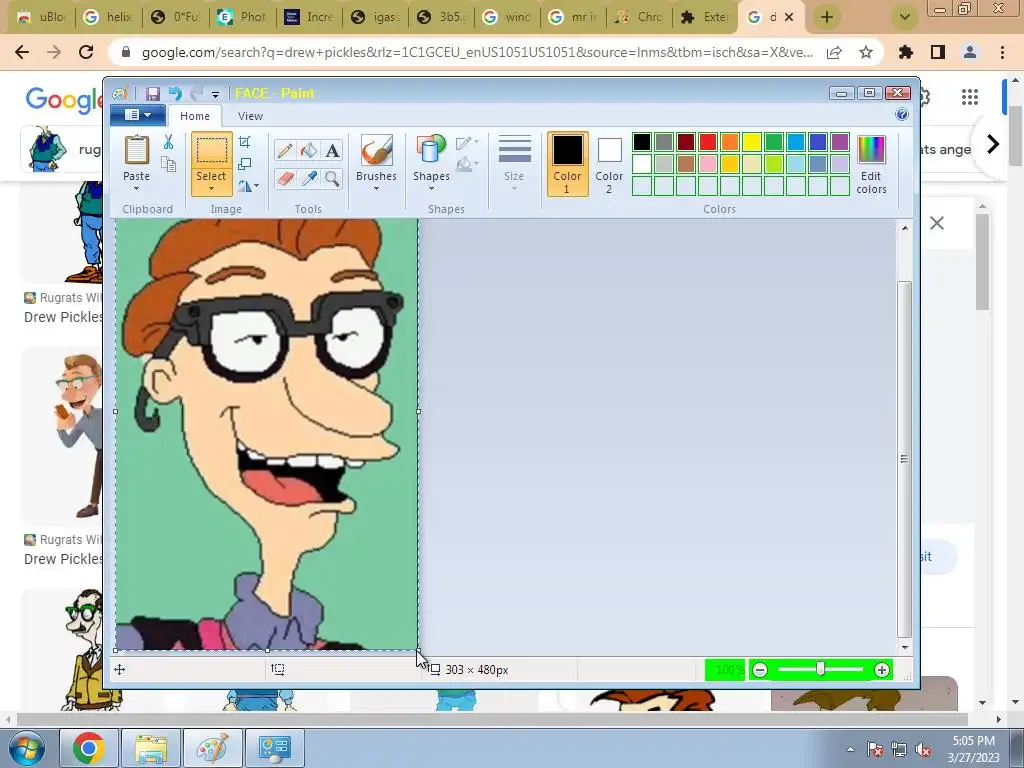Switch to the helix Chrome tab
The image size is (1024, 768).
point(108,18)
